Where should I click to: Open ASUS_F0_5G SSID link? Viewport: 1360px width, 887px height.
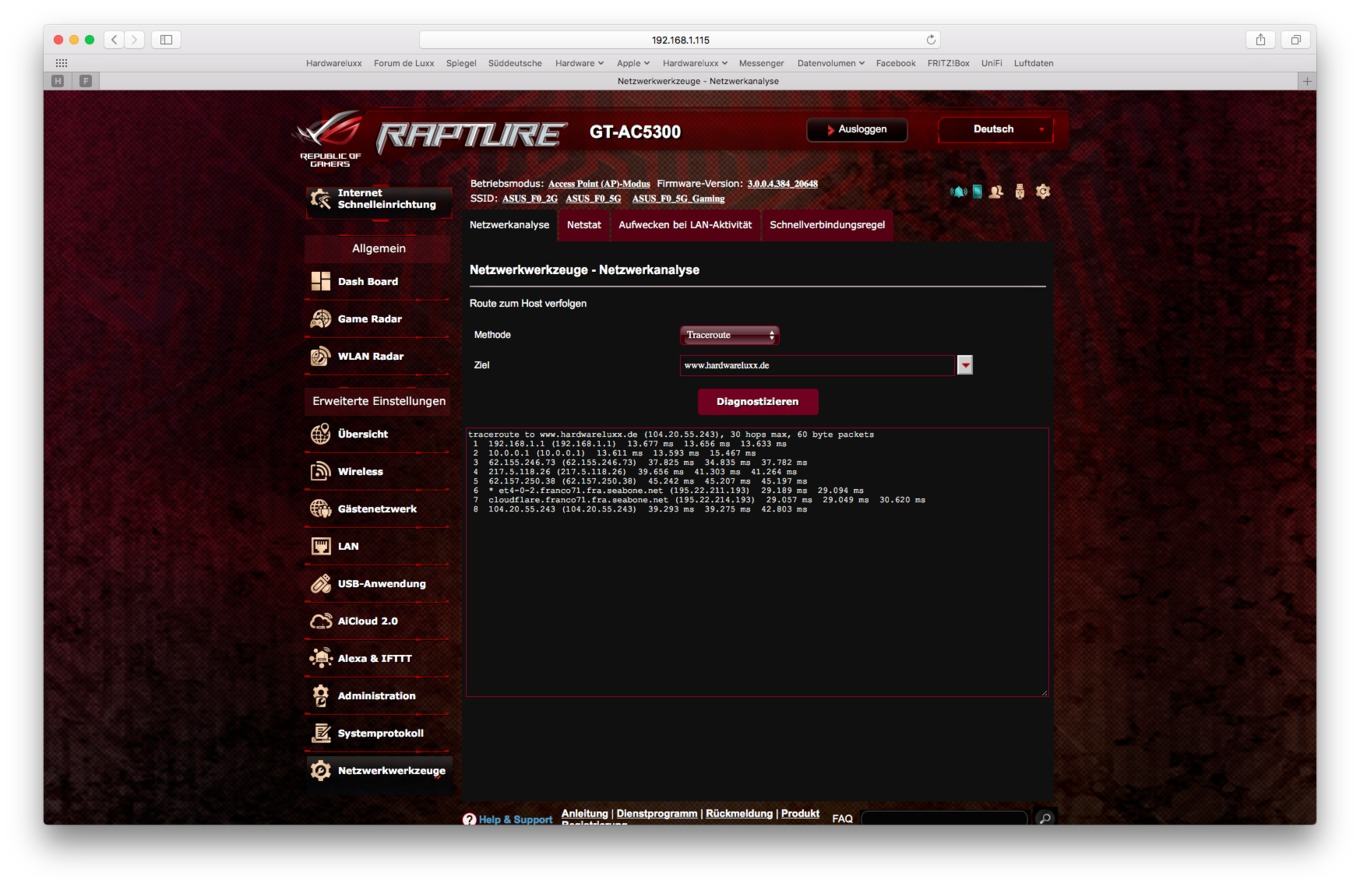point(593,199)
